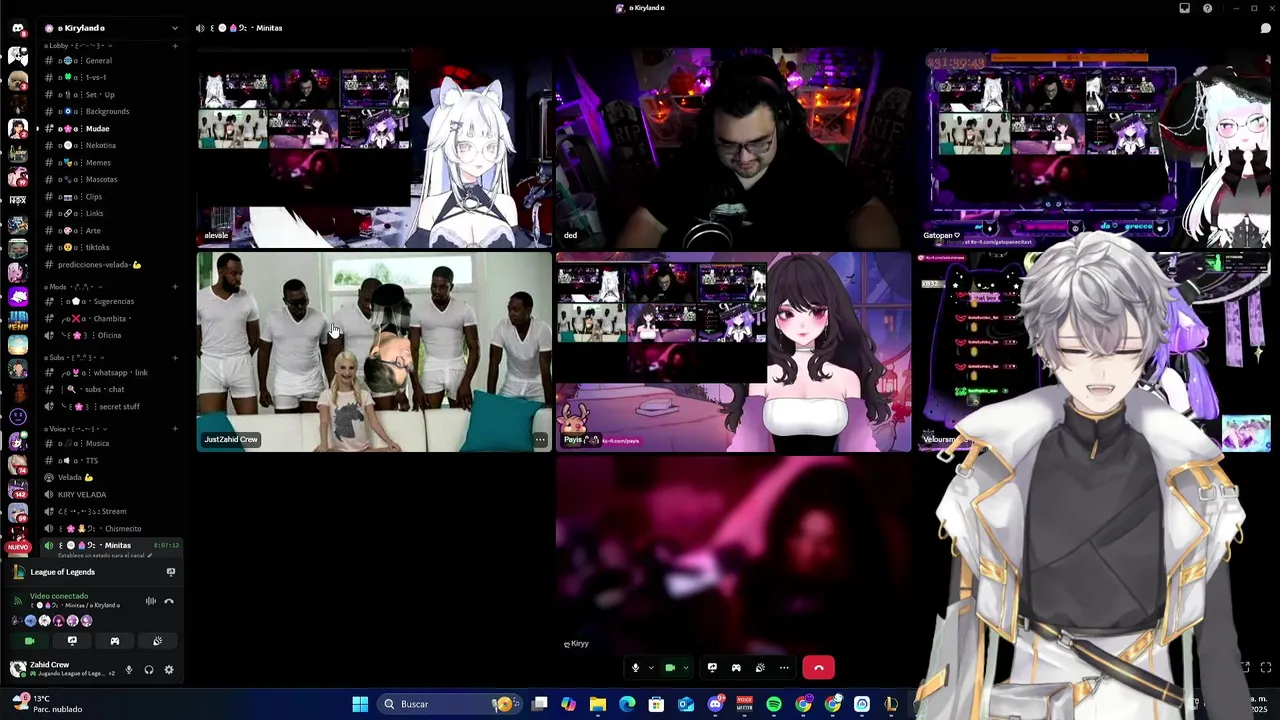Open the General text channel
Viewport: 1280px width, 720px height.
coord(111,61)
